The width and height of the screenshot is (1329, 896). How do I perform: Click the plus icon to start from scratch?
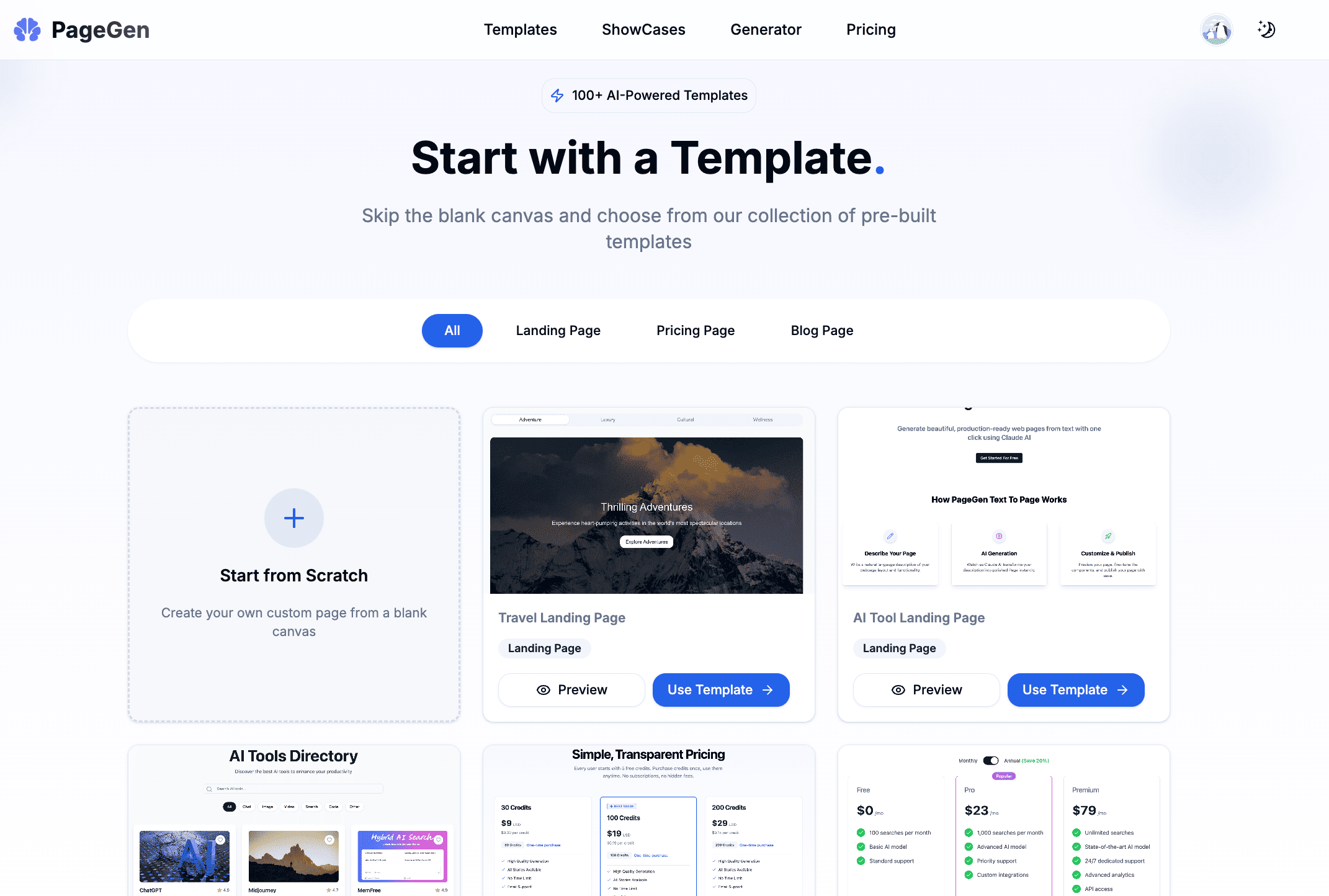point(293,517)
